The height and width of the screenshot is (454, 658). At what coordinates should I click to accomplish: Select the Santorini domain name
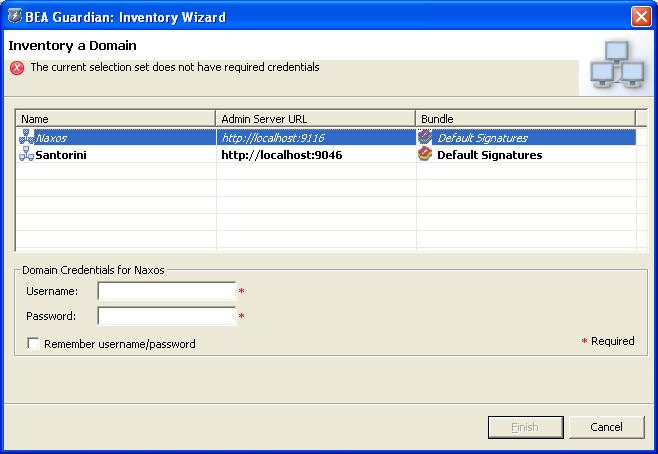tap(61, 155)
